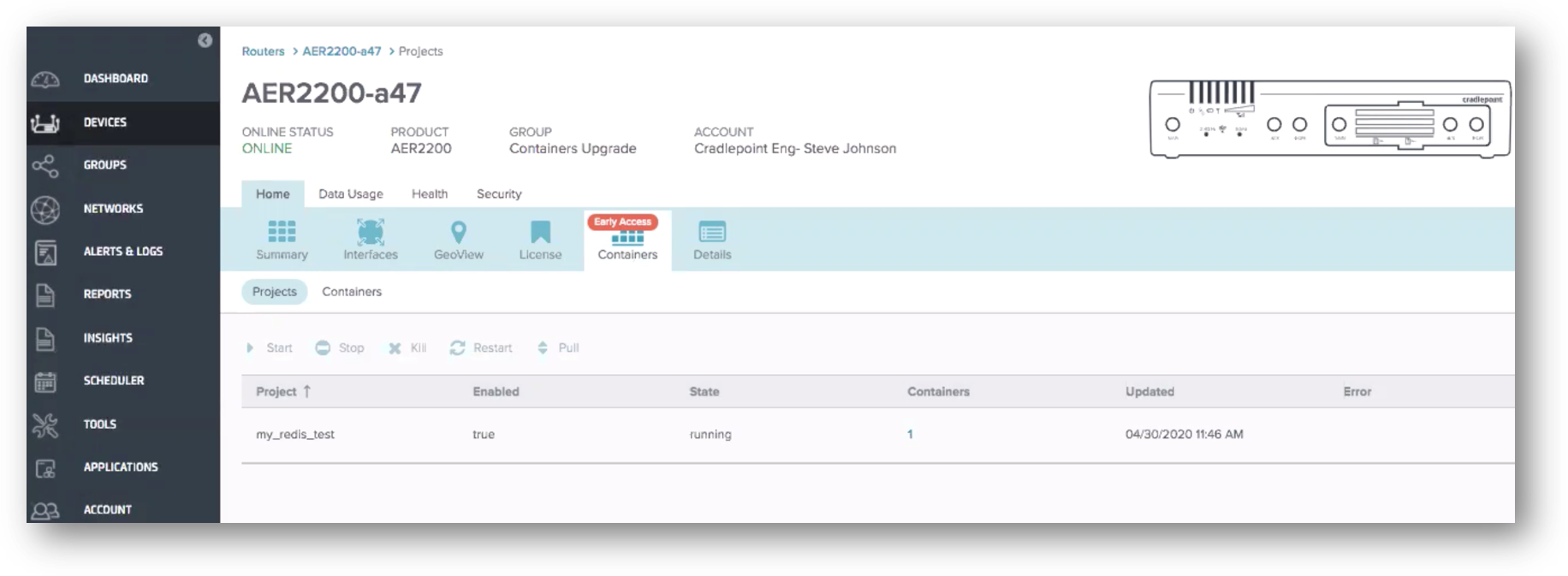Switch to the Data Usage tab
This screenshot has width=1568, height=576.
[x=351, y=194]
